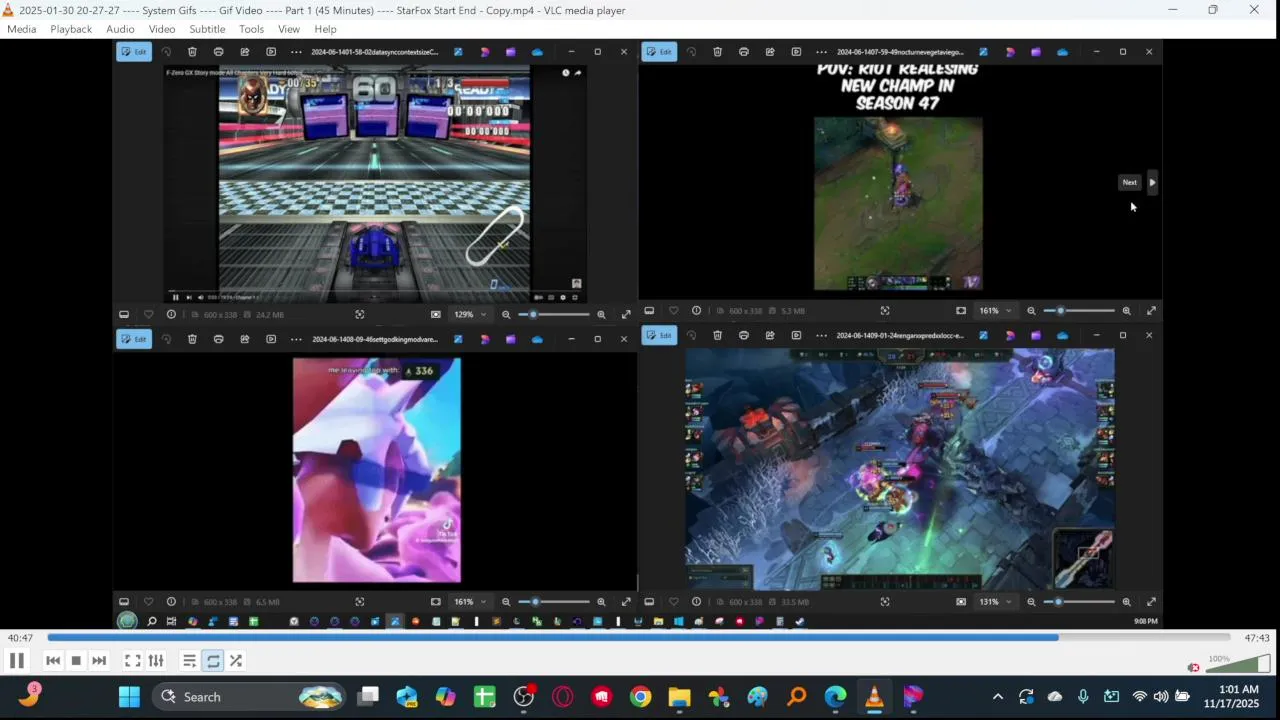Open the Windows Start menu
This screenshot has width=1280, height=720.
(x=129, y=697)
